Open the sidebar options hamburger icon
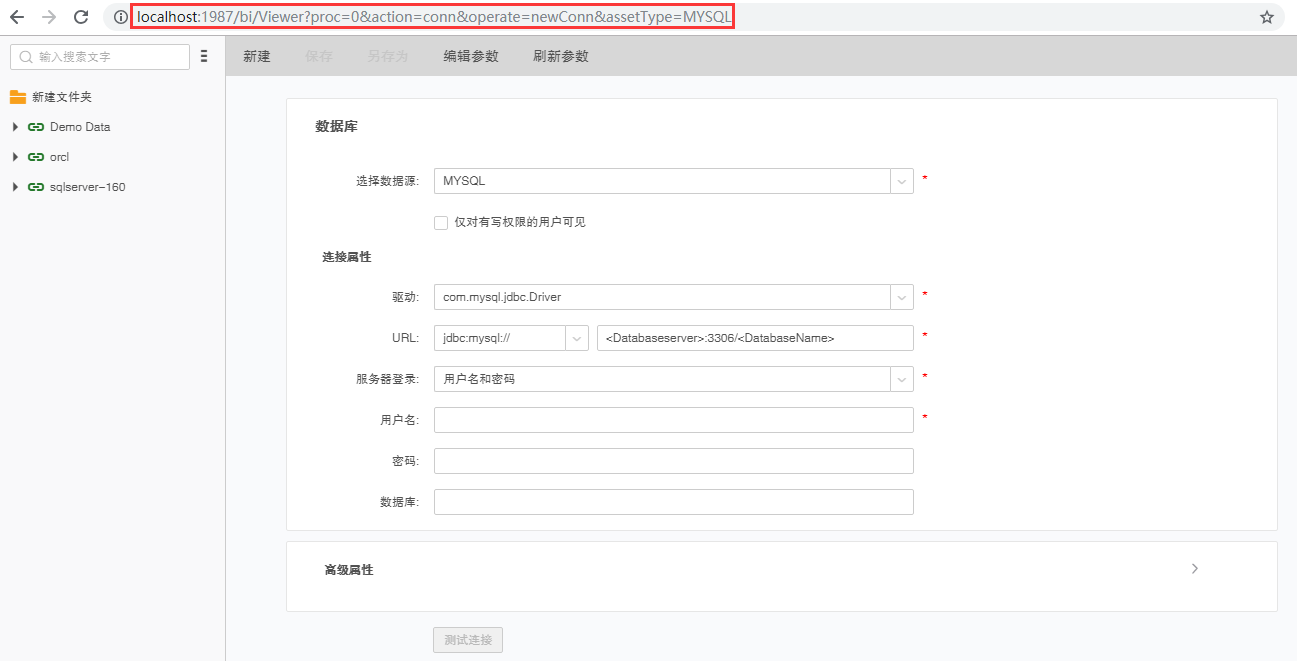1297x661 pixels. pyautogui.click(x=204, y=56)
